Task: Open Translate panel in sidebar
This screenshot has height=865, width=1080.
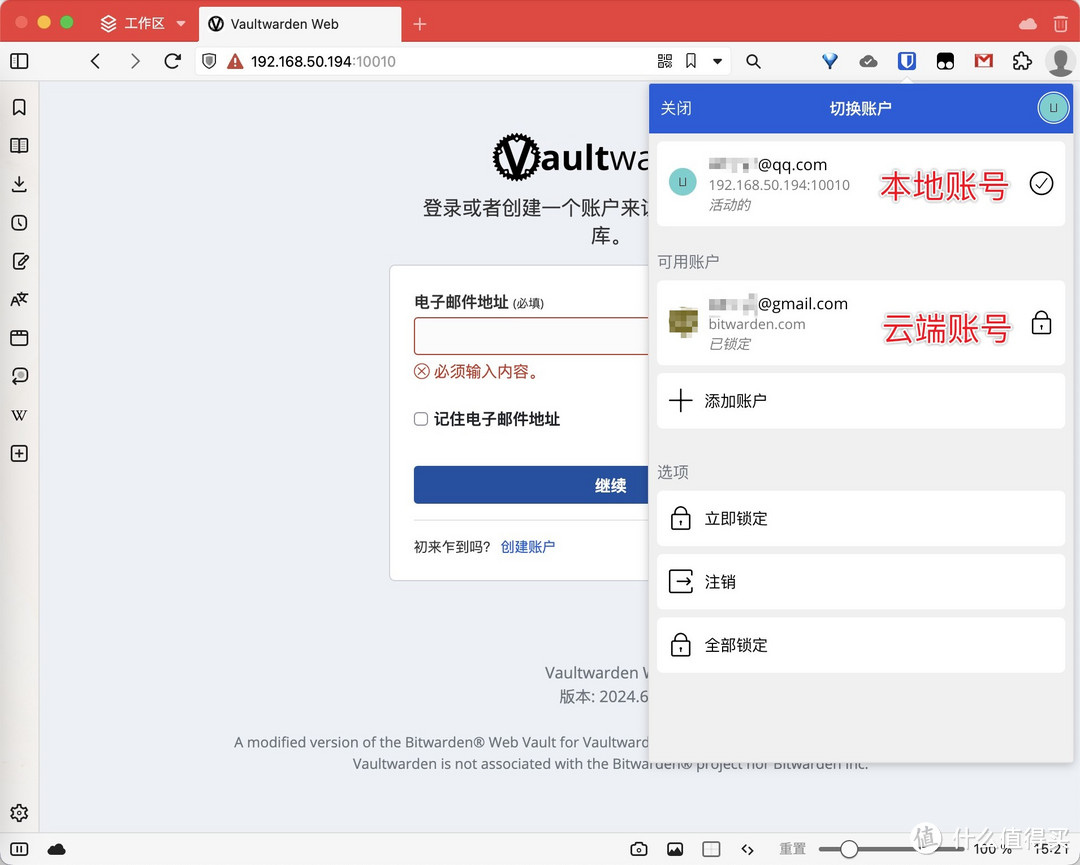Action: point(19,300)
